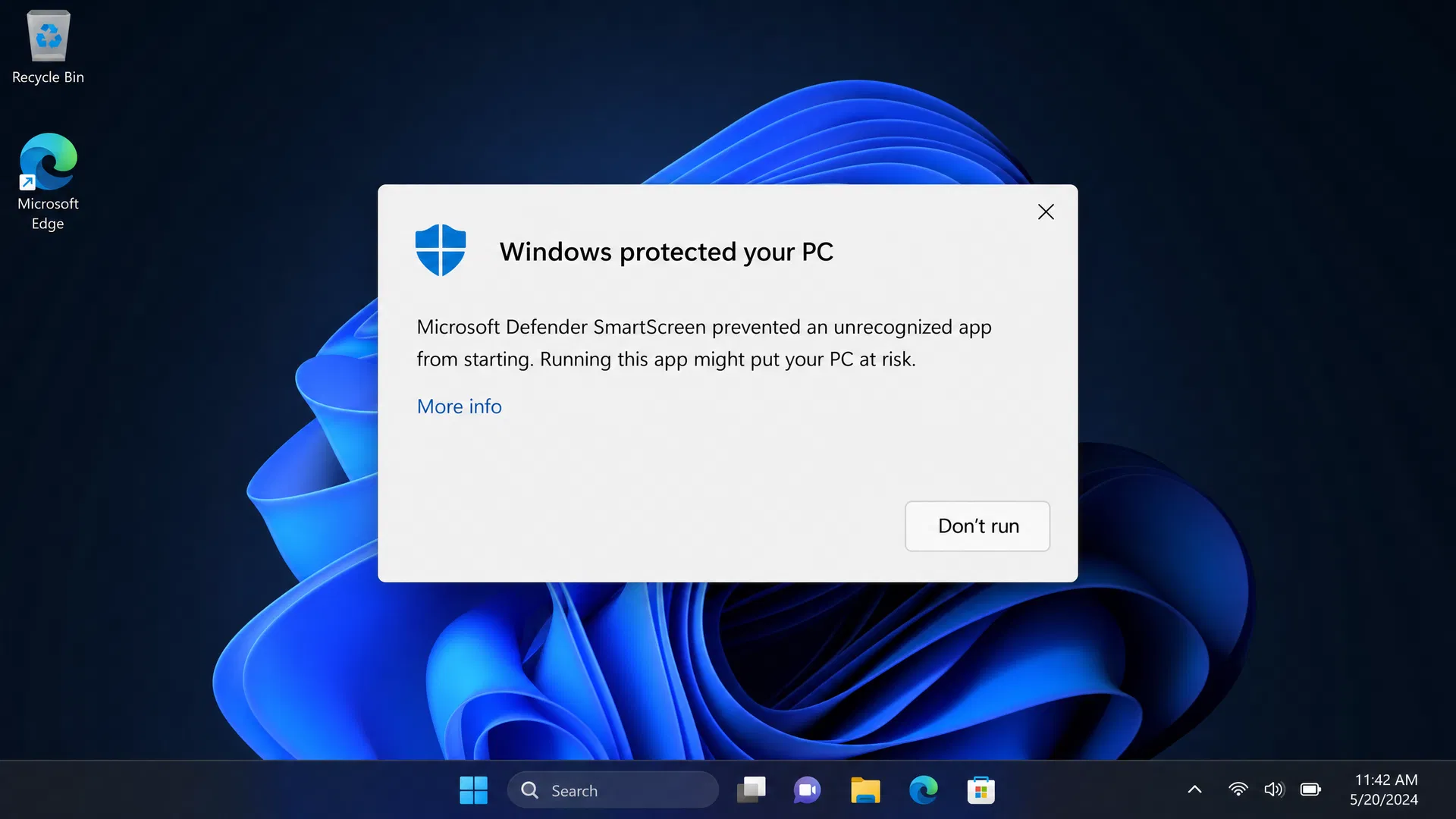Launch Microsoft Edge from taskbar
The height and width of the screenshot is (819, 1456).
(923, 790)
